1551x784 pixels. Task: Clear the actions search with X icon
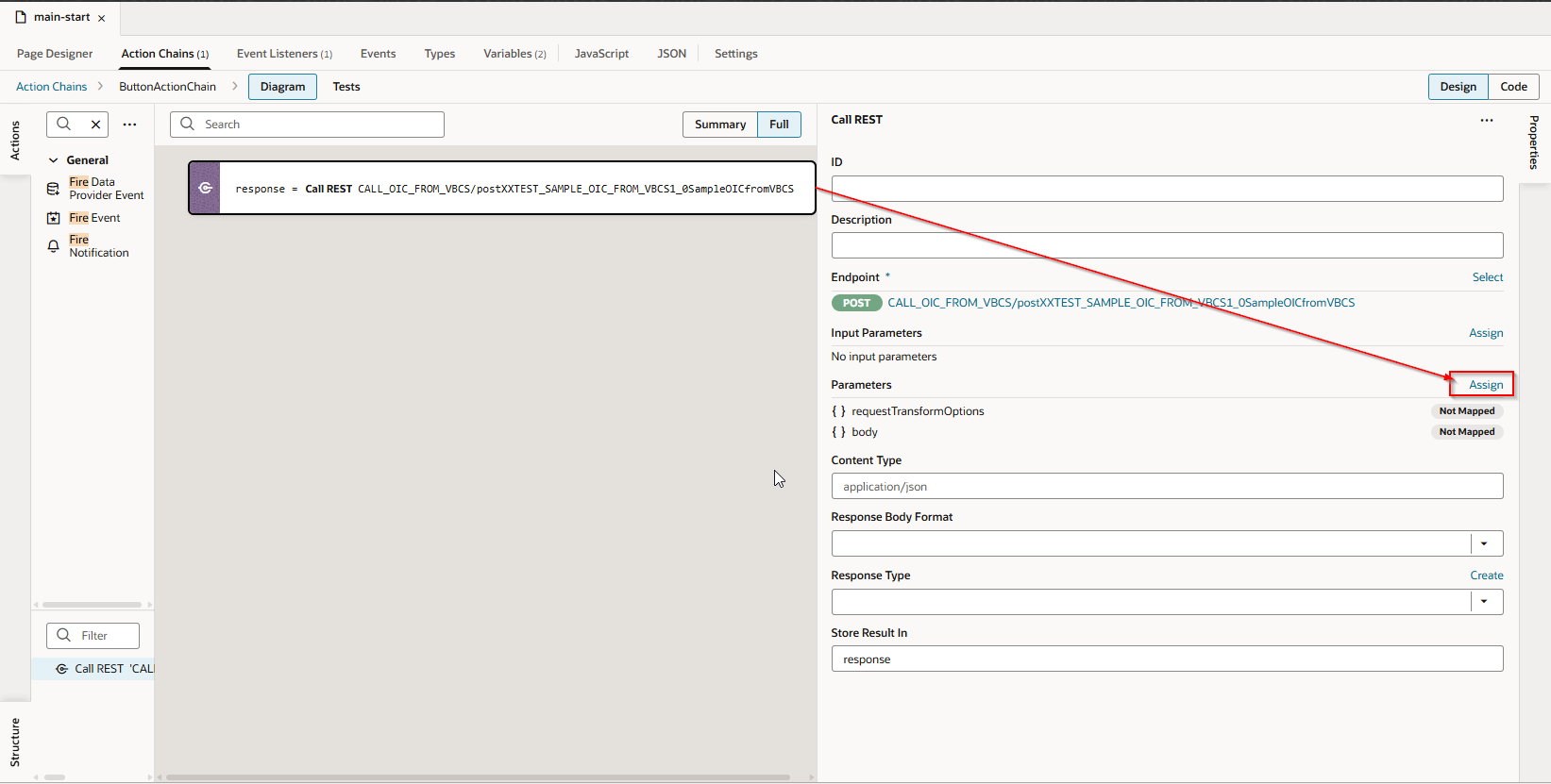coord(95,125)
